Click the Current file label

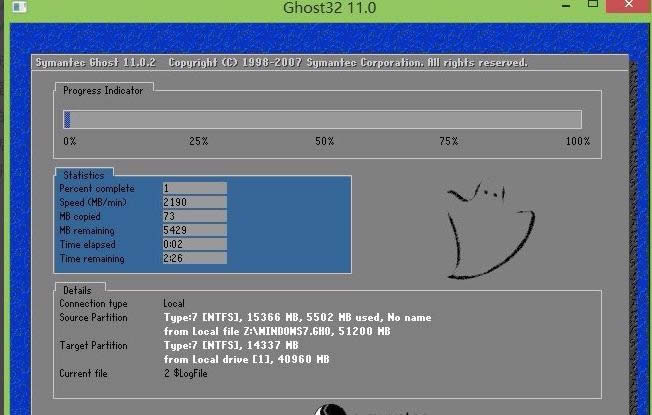84,373
